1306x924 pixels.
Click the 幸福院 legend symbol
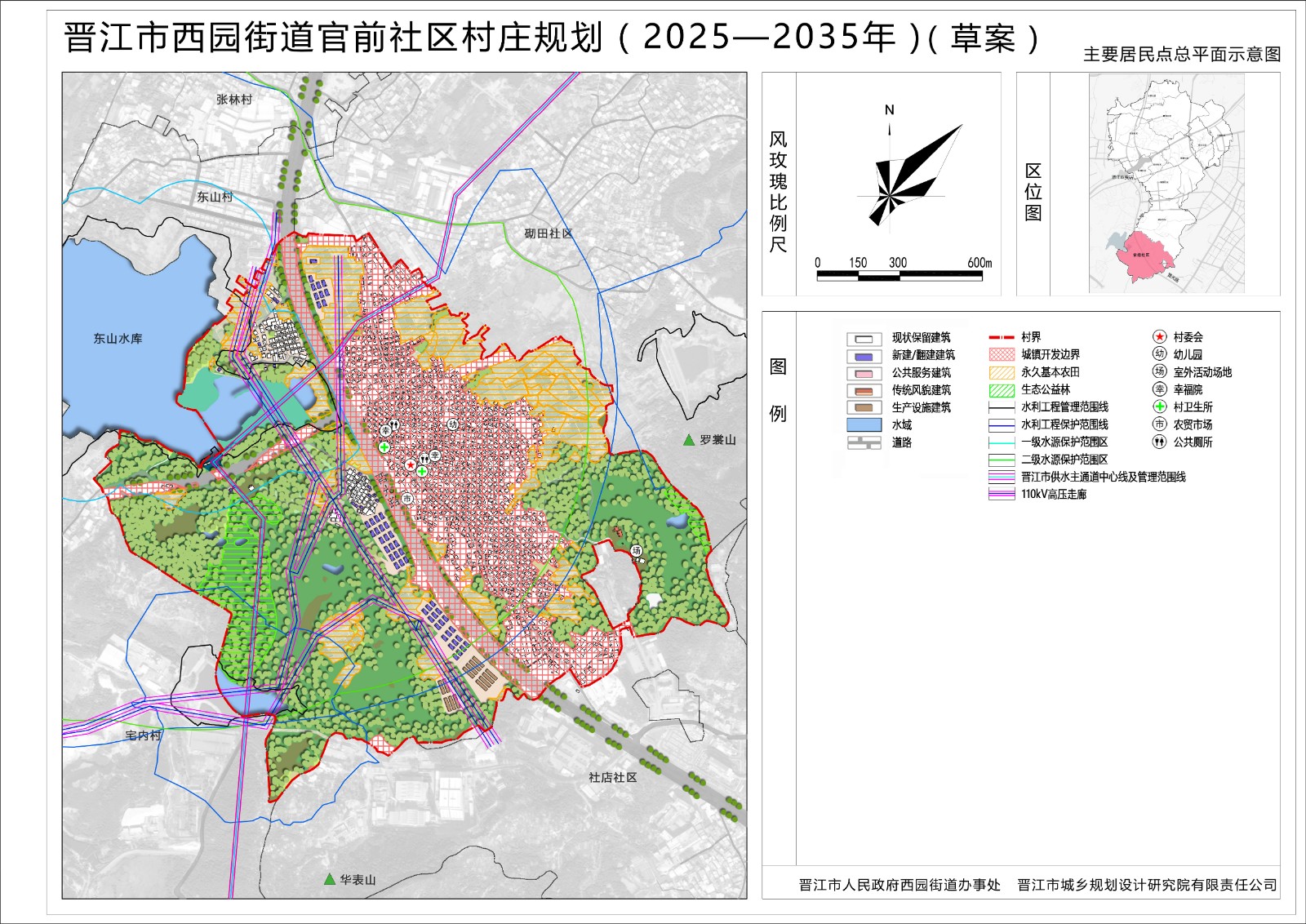coord(1159,389)
